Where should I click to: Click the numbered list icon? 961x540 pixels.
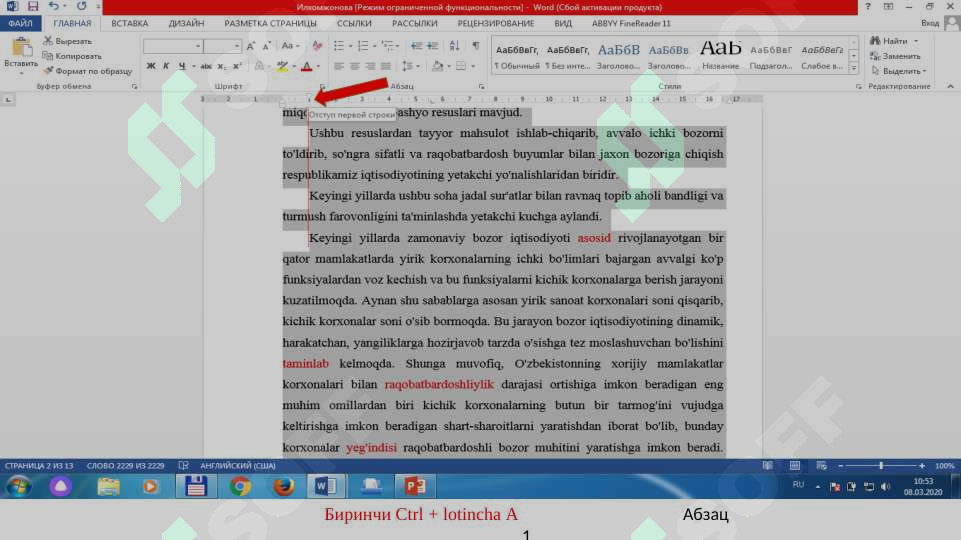363,46
